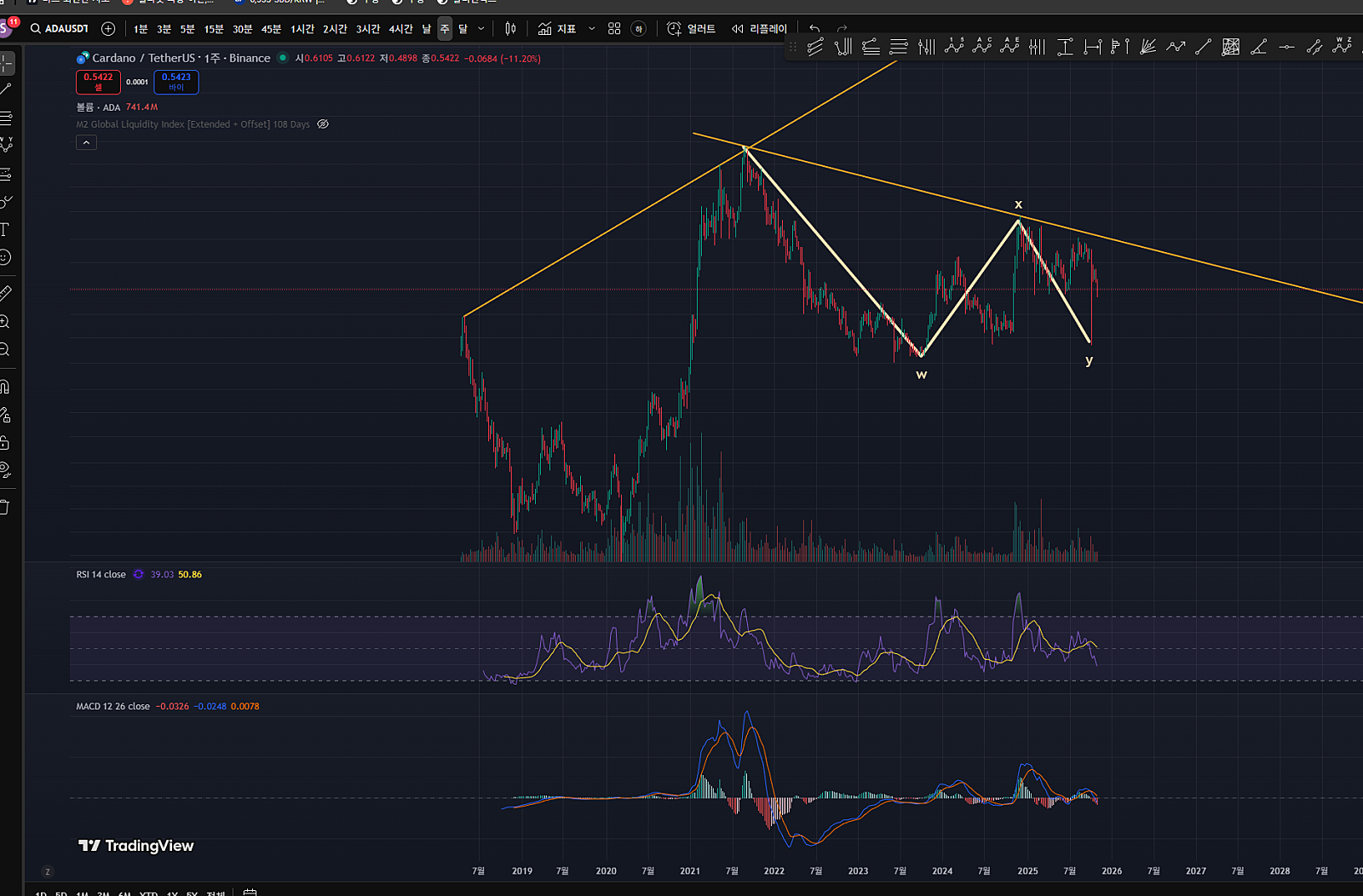The height and width of the screenshot is (896, 1363).
Task: Toggle M2 Global Liquidity Index visibility eye
Action: 323,124
